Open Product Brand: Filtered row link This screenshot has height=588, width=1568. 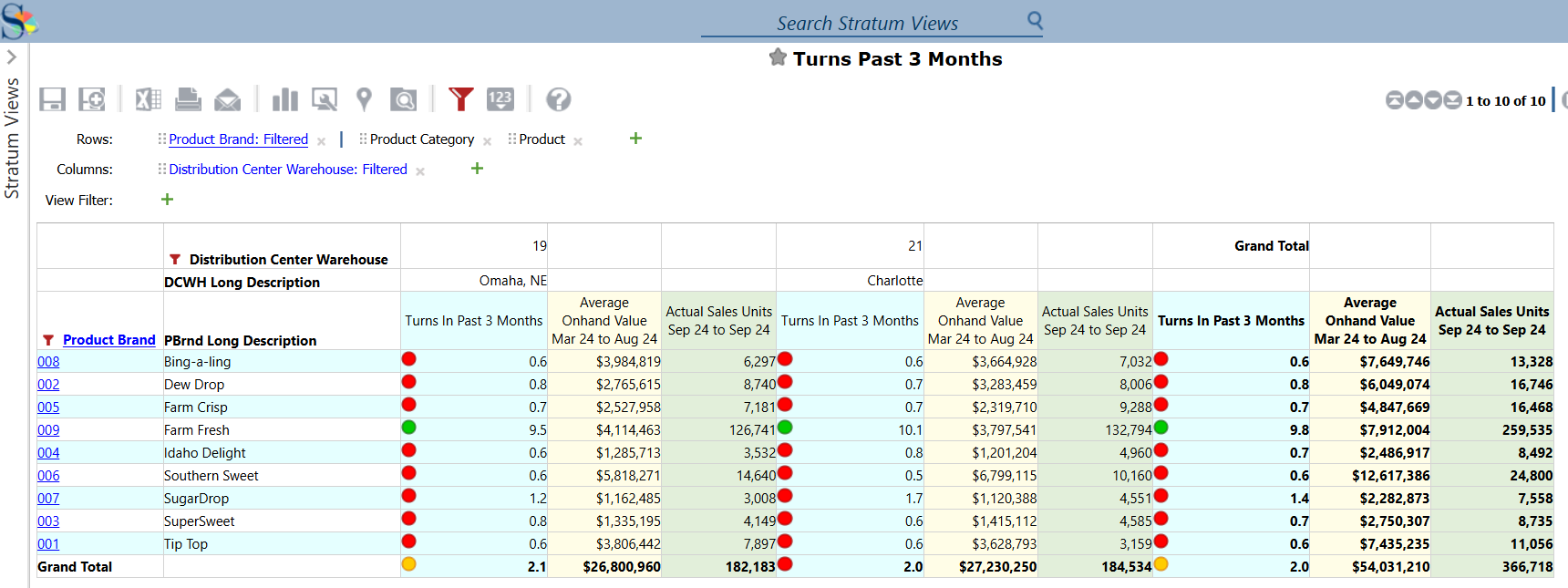[x=239, y=139]
